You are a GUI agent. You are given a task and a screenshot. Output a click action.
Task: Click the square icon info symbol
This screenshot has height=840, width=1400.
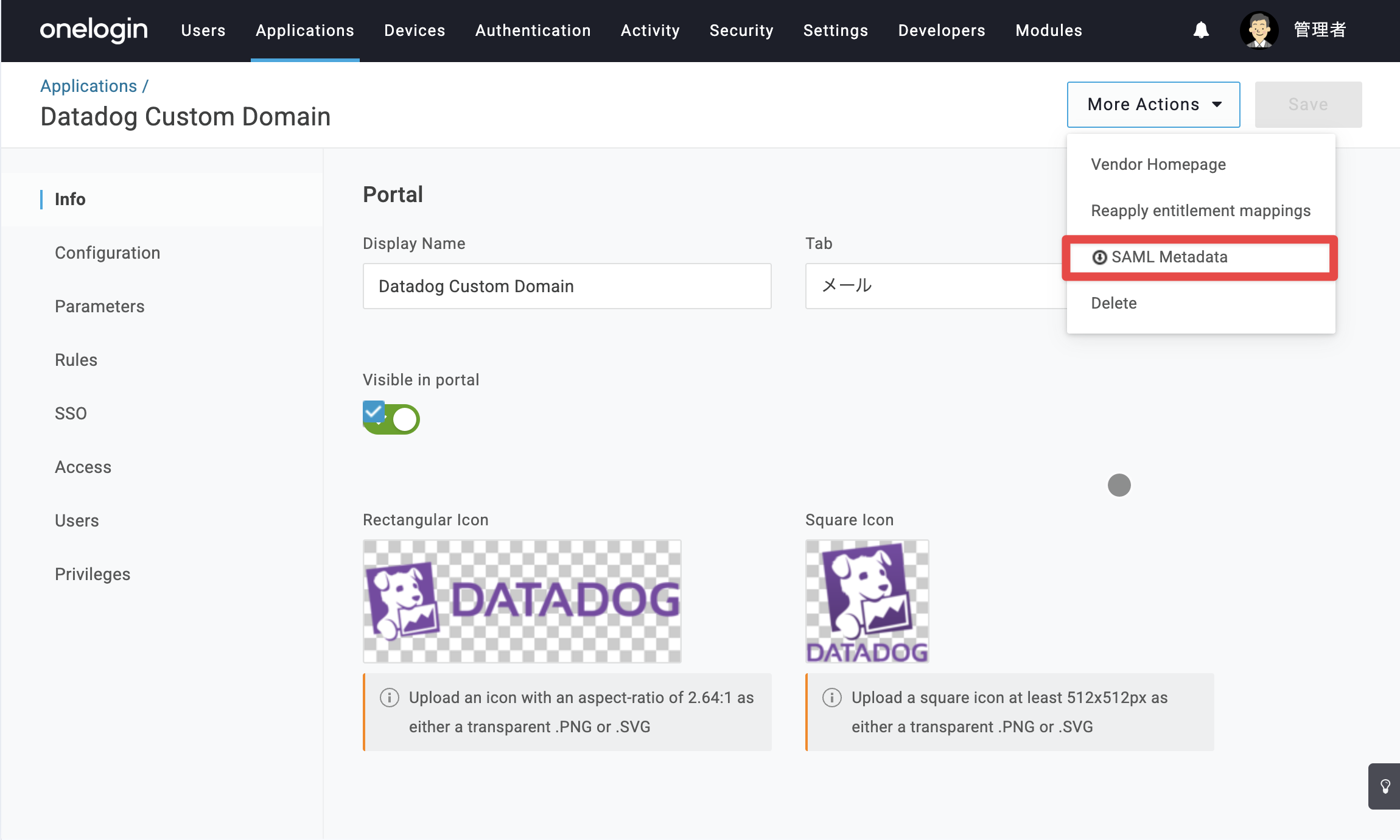click(832, 698)
